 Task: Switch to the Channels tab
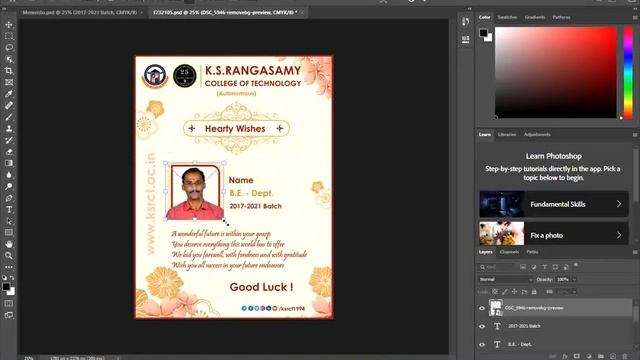coord(509,252)
